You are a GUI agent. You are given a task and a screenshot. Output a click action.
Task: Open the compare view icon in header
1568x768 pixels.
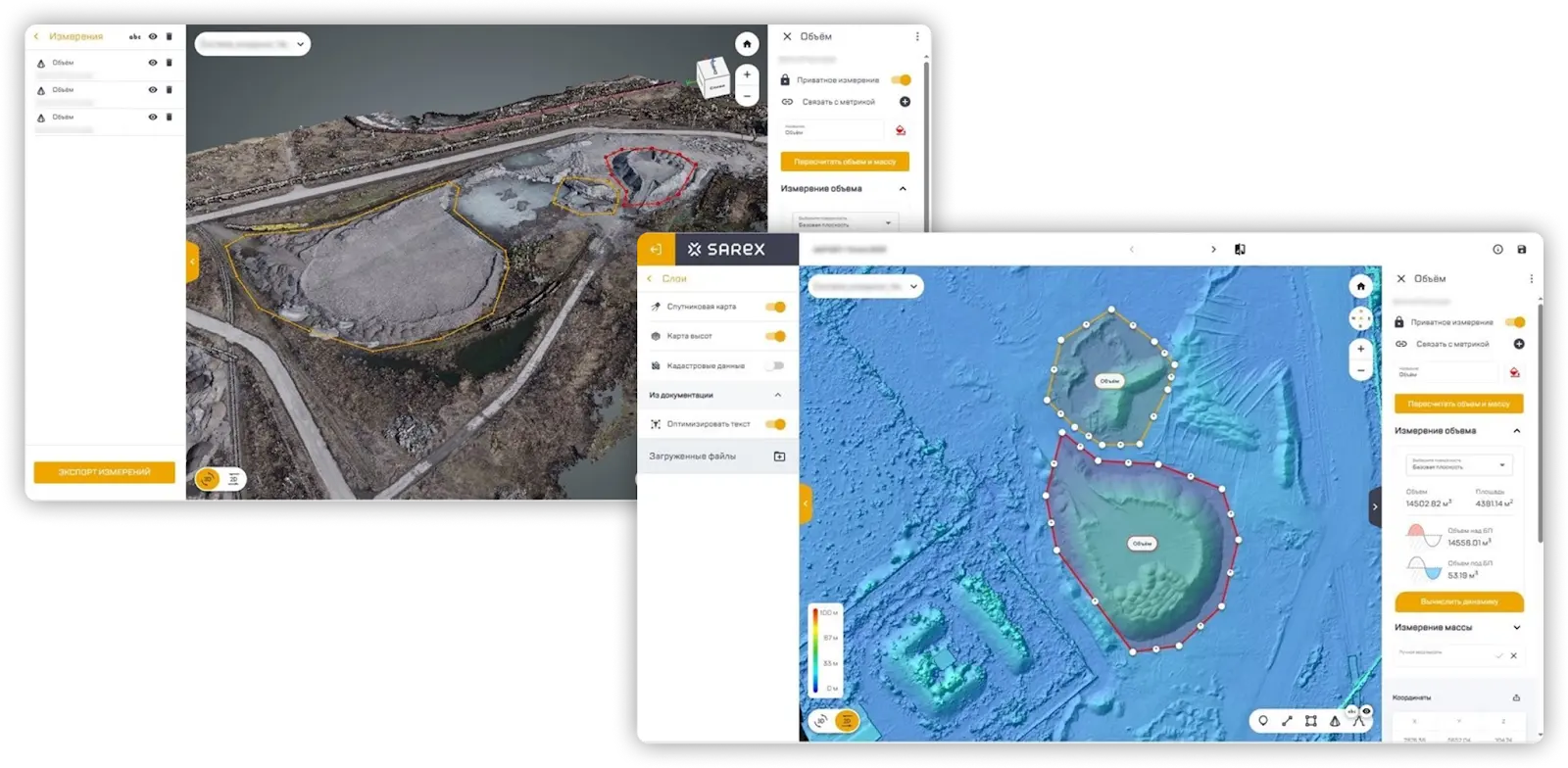click(1240, 250)
